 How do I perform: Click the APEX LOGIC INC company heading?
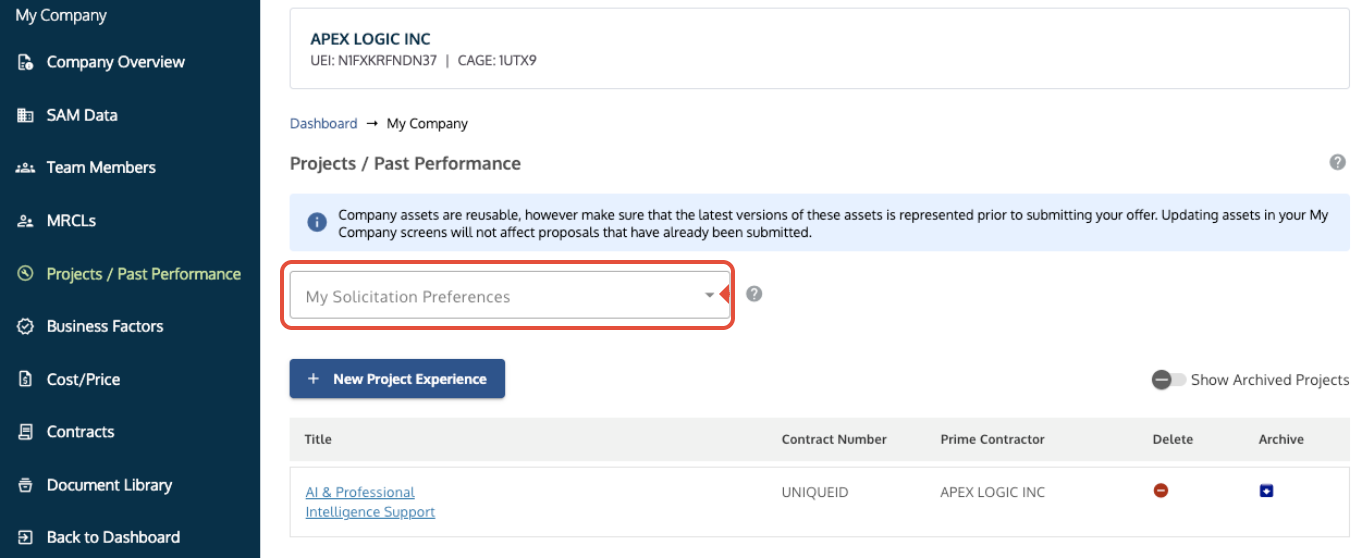pos(371,39)
